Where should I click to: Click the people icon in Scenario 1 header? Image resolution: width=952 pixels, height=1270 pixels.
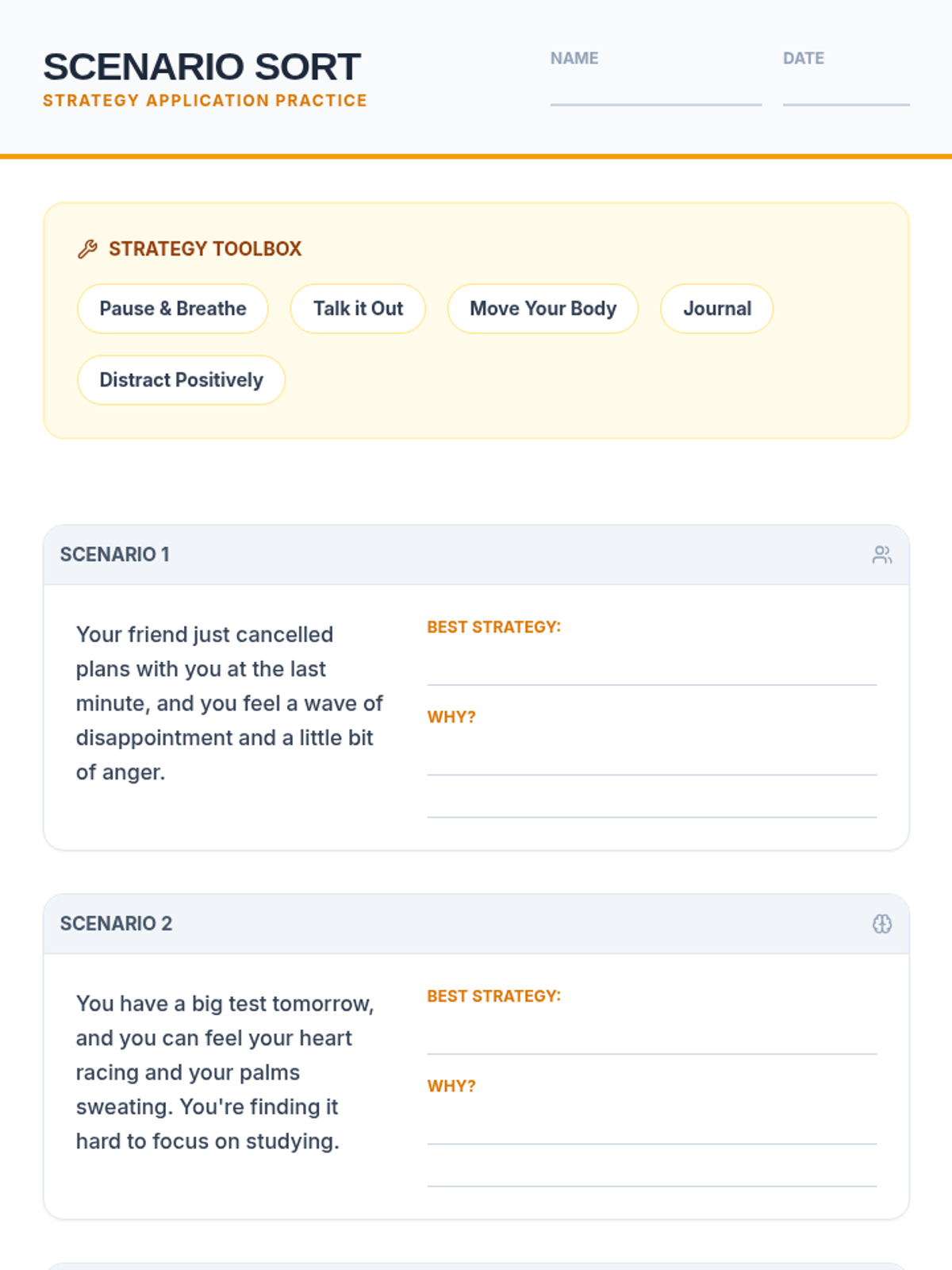pyautogui.click(x=881, y=555)
